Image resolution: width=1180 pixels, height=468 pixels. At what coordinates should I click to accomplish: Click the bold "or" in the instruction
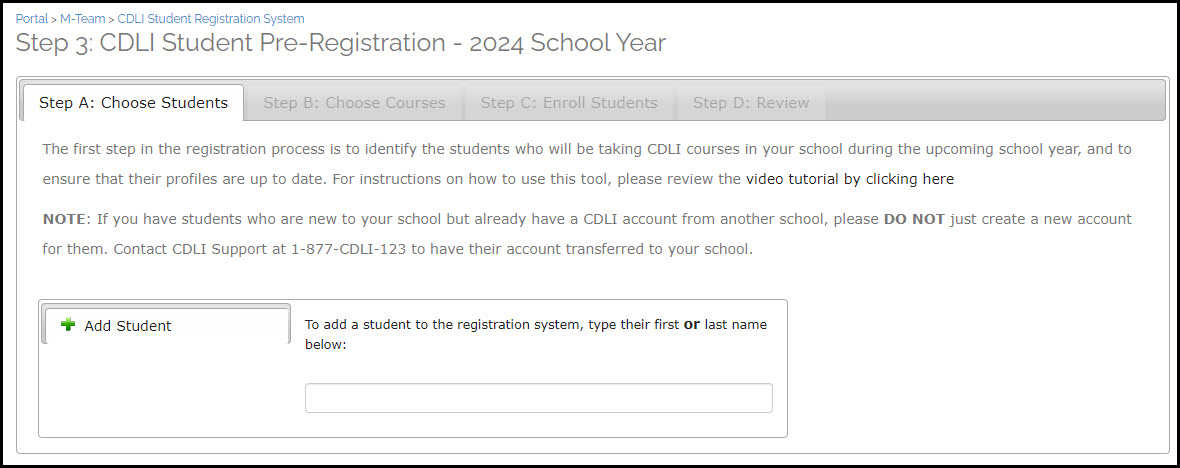tap(692, 325)
